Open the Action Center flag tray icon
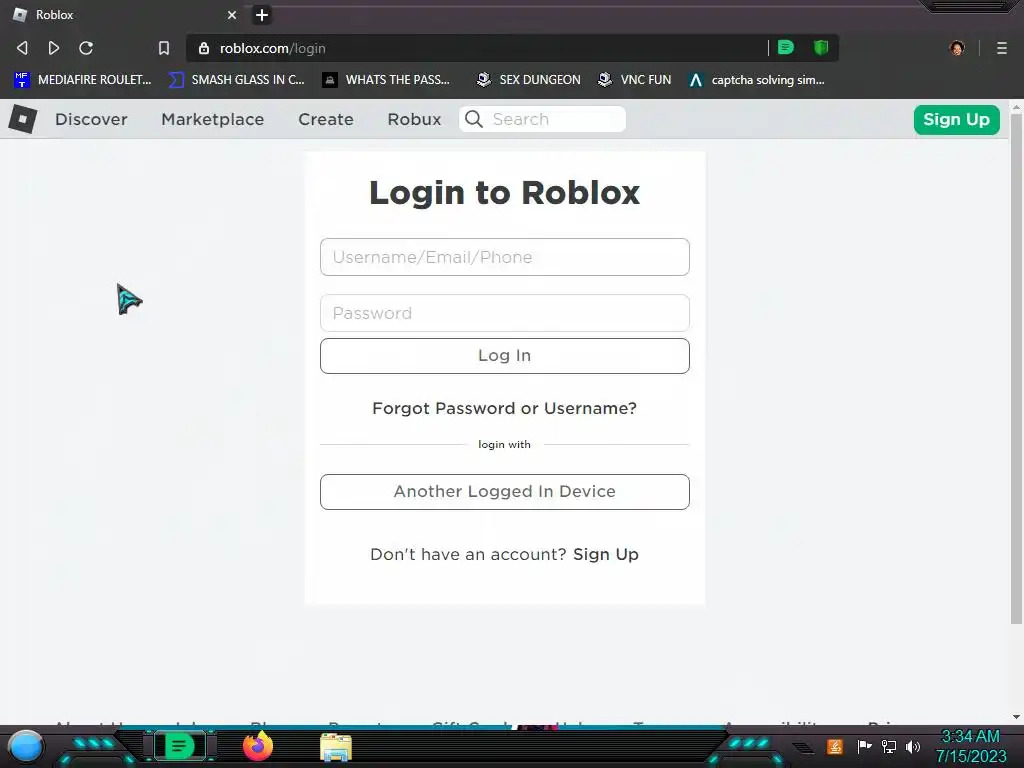This screenshot has height=768, width=1024. [864, 746]
